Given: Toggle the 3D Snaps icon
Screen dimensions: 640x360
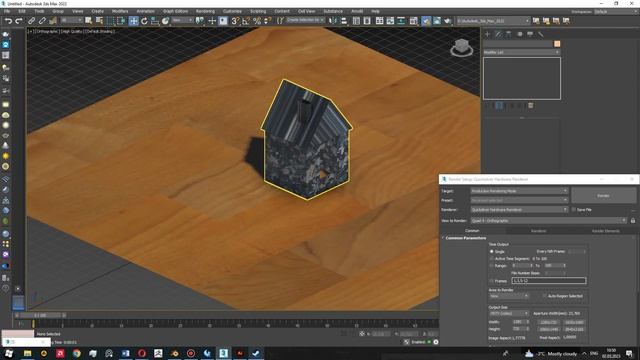Looking at the screenshot, I should tap(235, 21).
